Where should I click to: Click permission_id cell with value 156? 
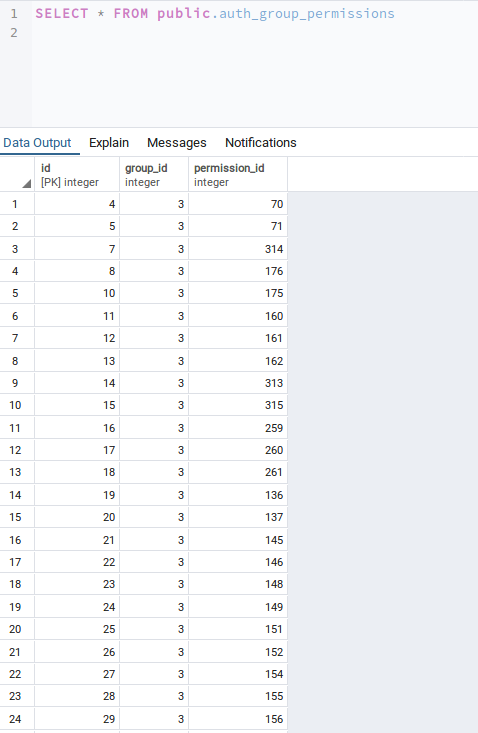pyautogui.click(x=238, y=719)
